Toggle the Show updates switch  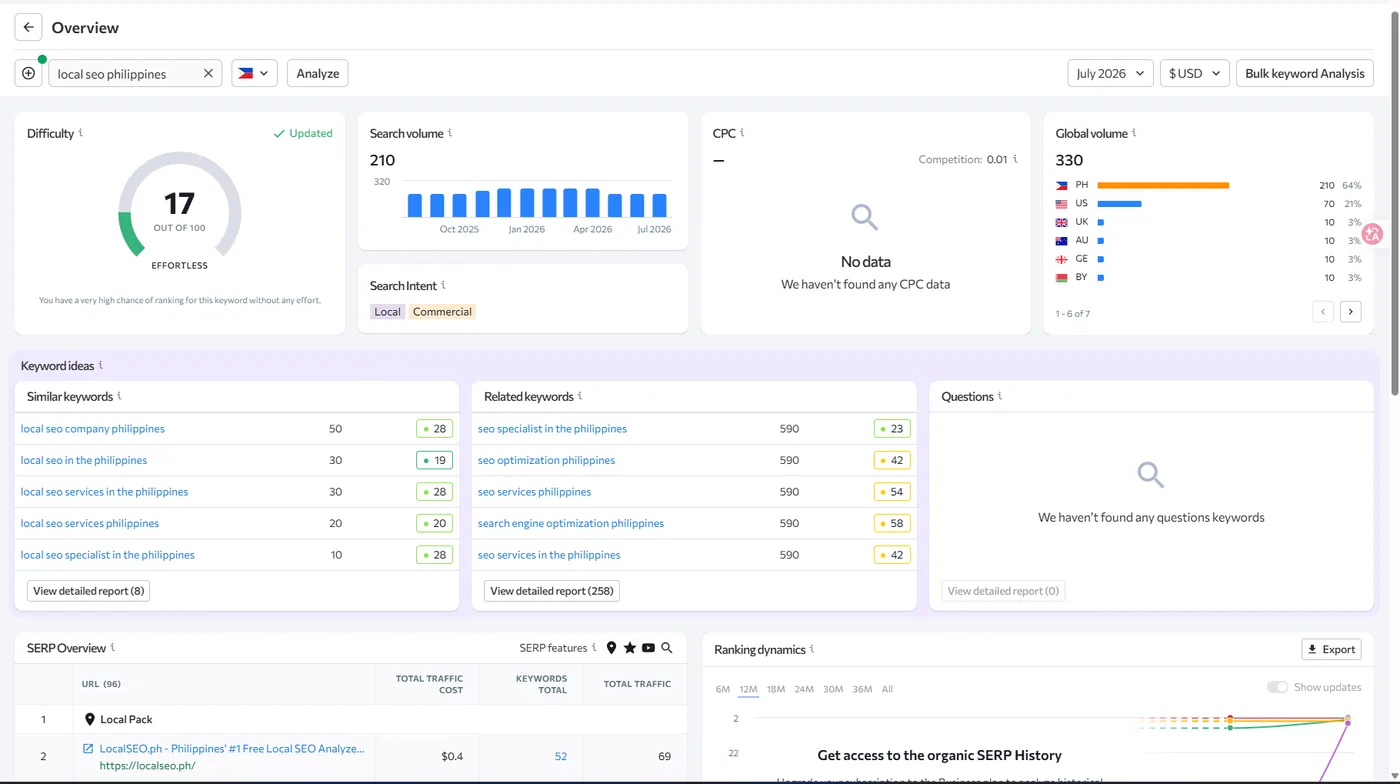1277,687
